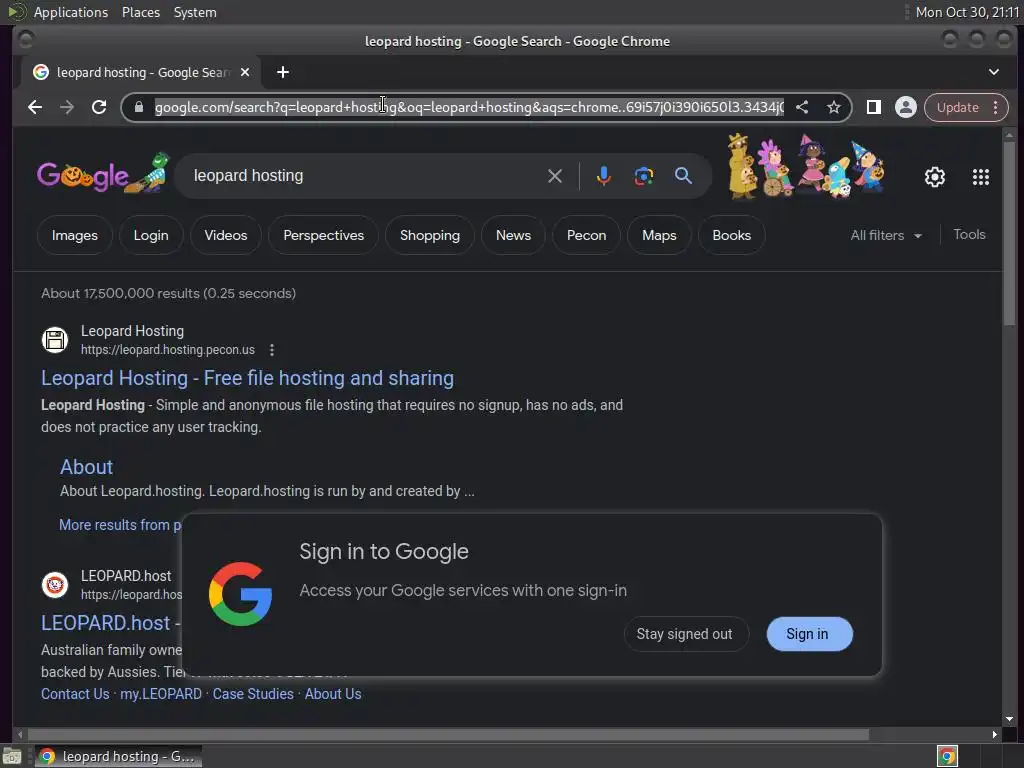Click the Halloween characters doodle image
1024x768 pixels.
tap(807, 167)
